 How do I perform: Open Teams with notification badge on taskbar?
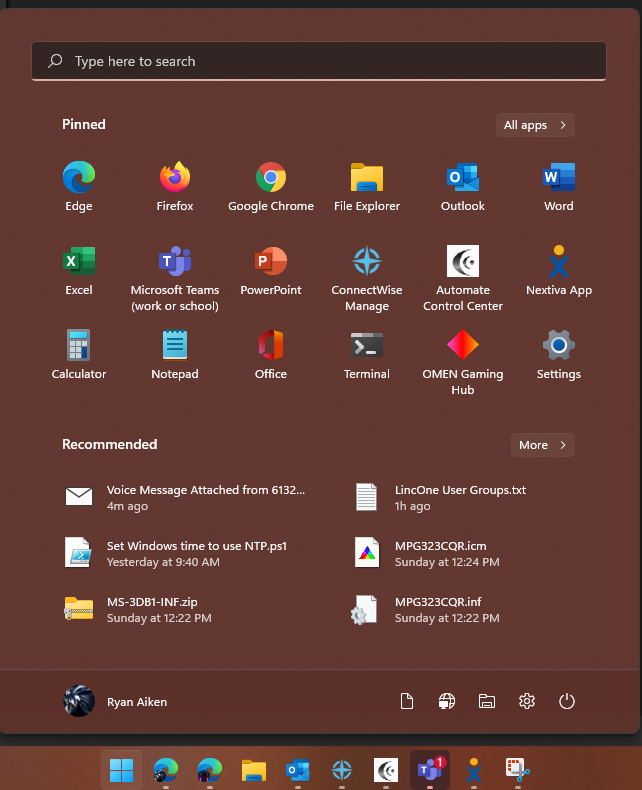(430, 770)
